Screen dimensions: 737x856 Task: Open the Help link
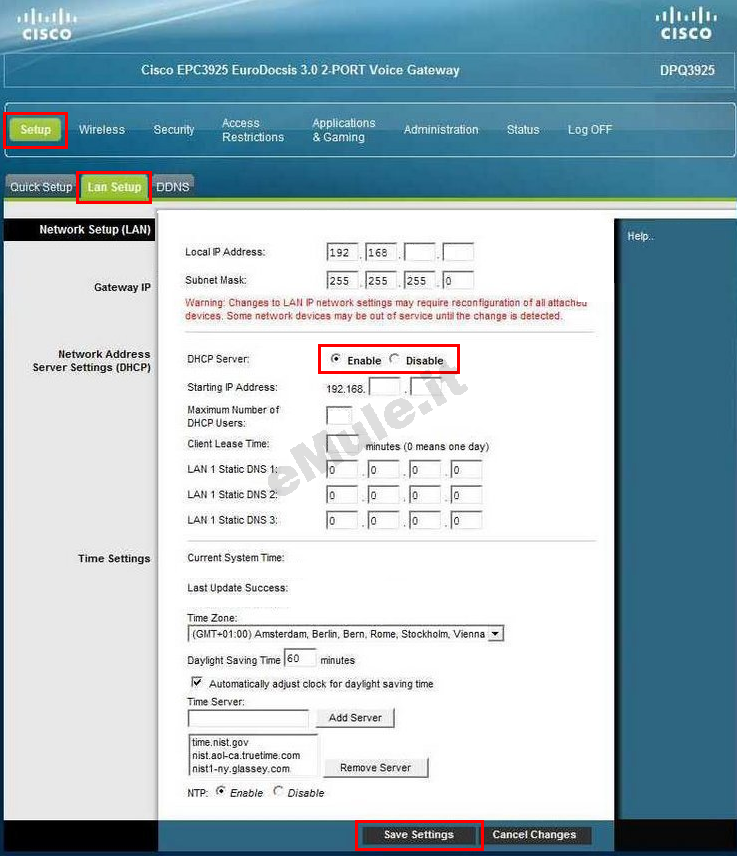(640, 236)
